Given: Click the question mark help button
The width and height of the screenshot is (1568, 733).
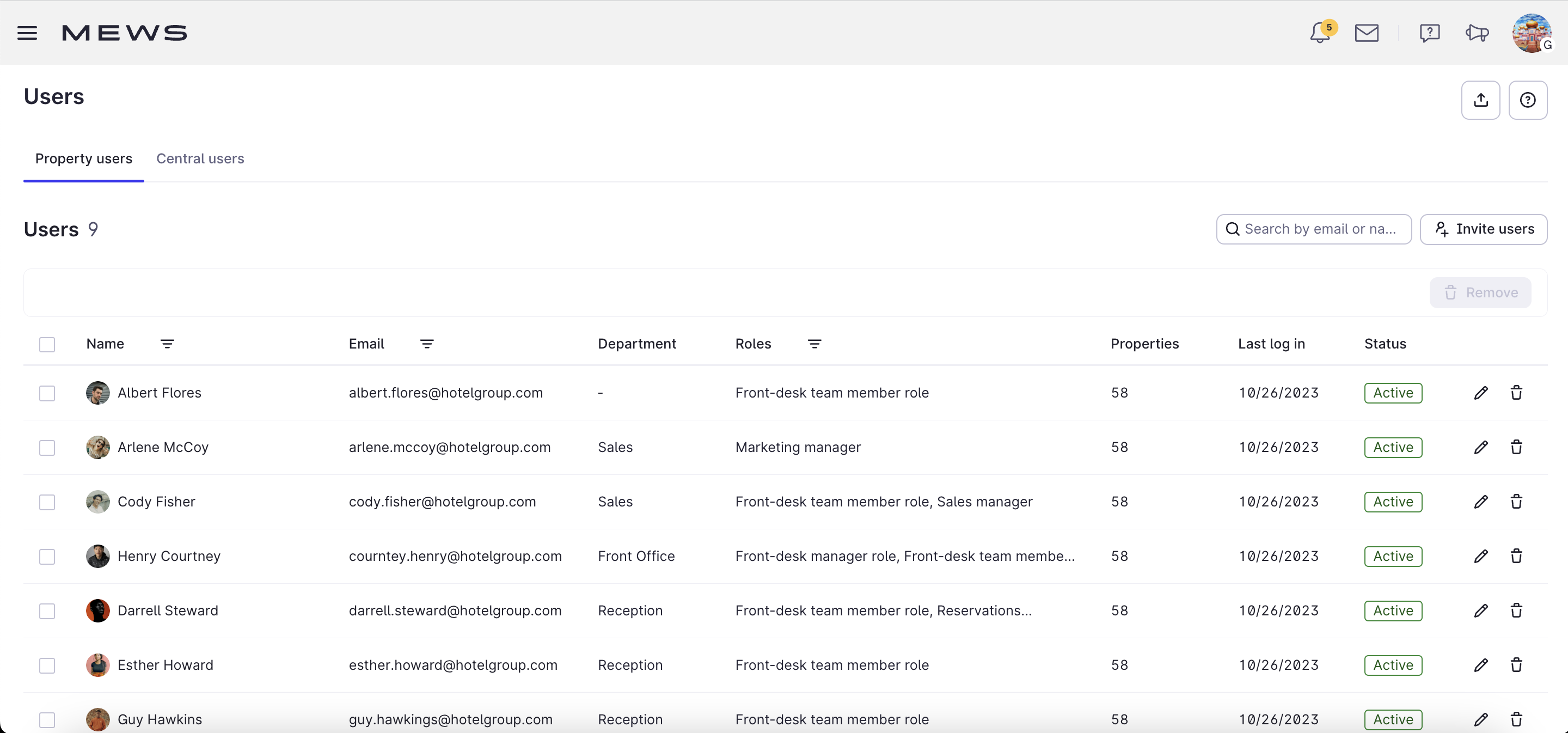Looking at the screenshot, I should 1527,100.
